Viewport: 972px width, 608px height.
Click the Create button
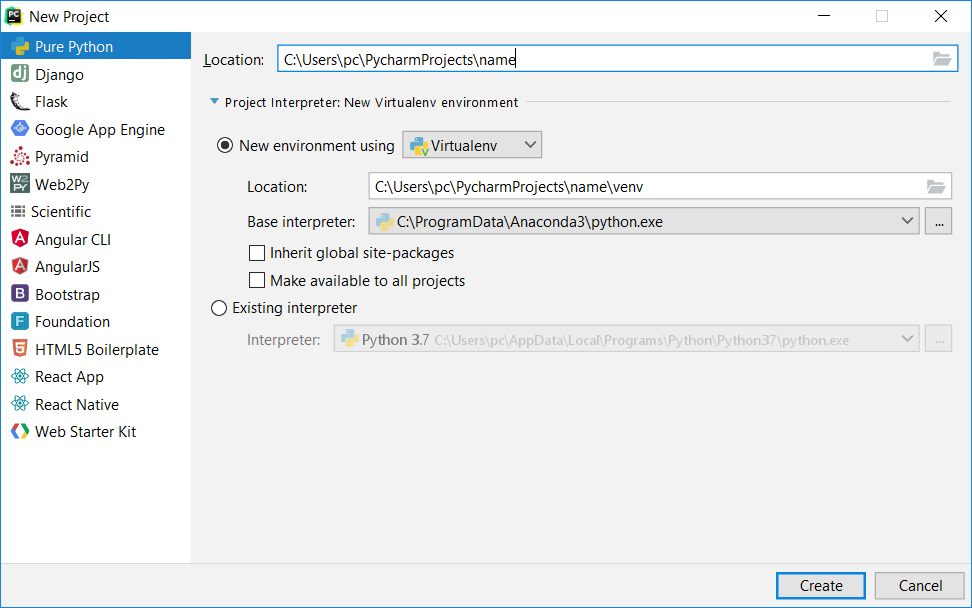(x=821, y=586)
